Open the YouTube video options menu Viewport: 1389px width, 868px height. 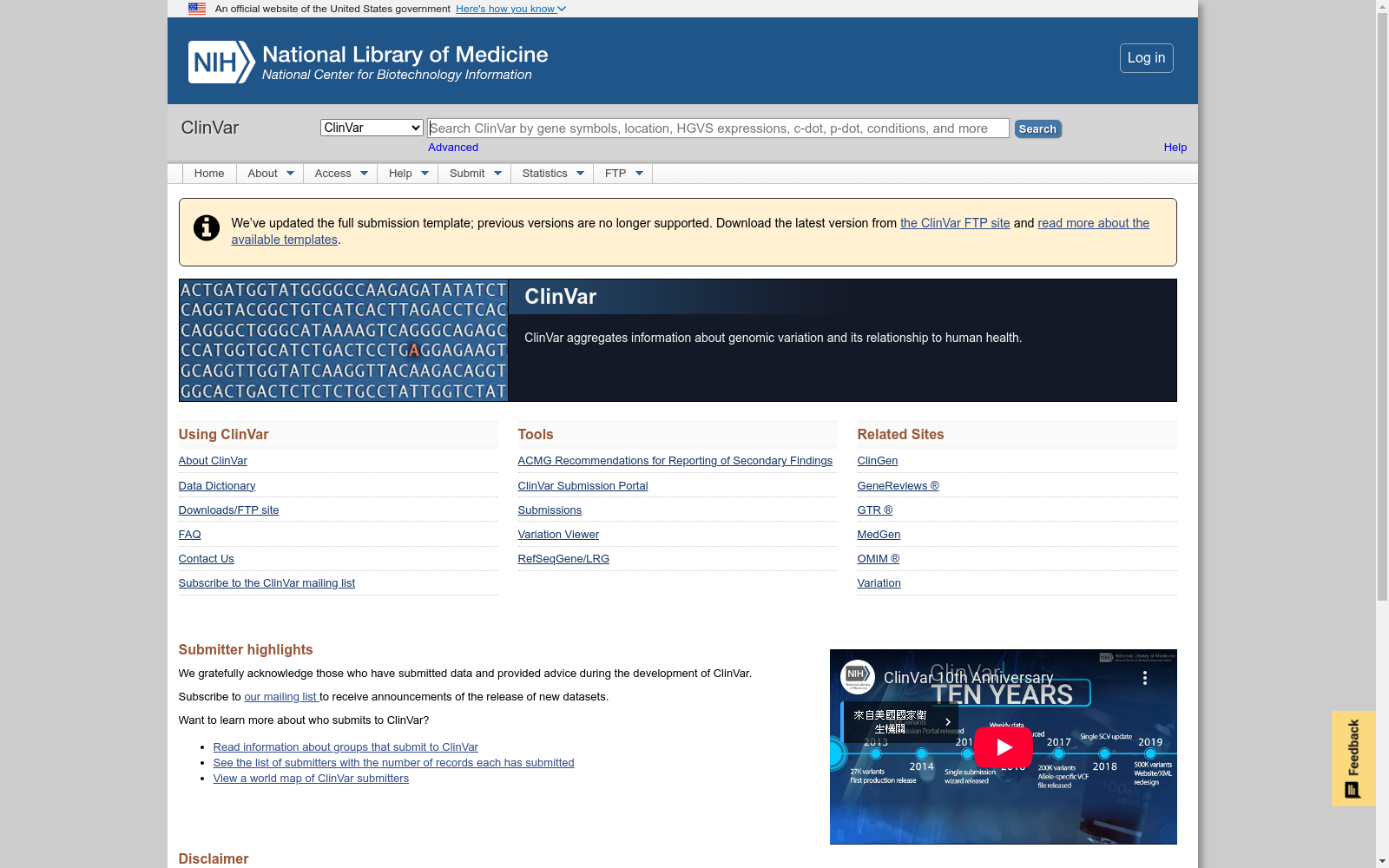1145,678
